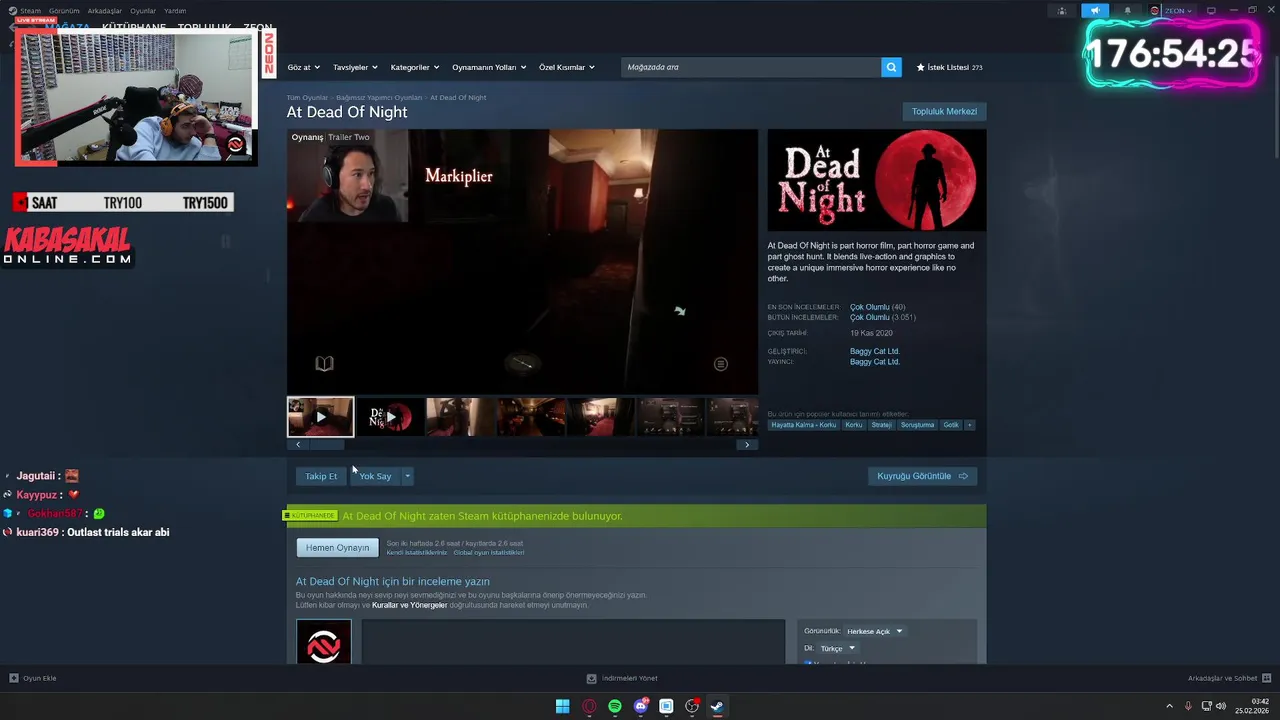Select the Hayatta Kalma - Korku tag
The height and width of the screenshot is (720, 1280).
point(804,425)
